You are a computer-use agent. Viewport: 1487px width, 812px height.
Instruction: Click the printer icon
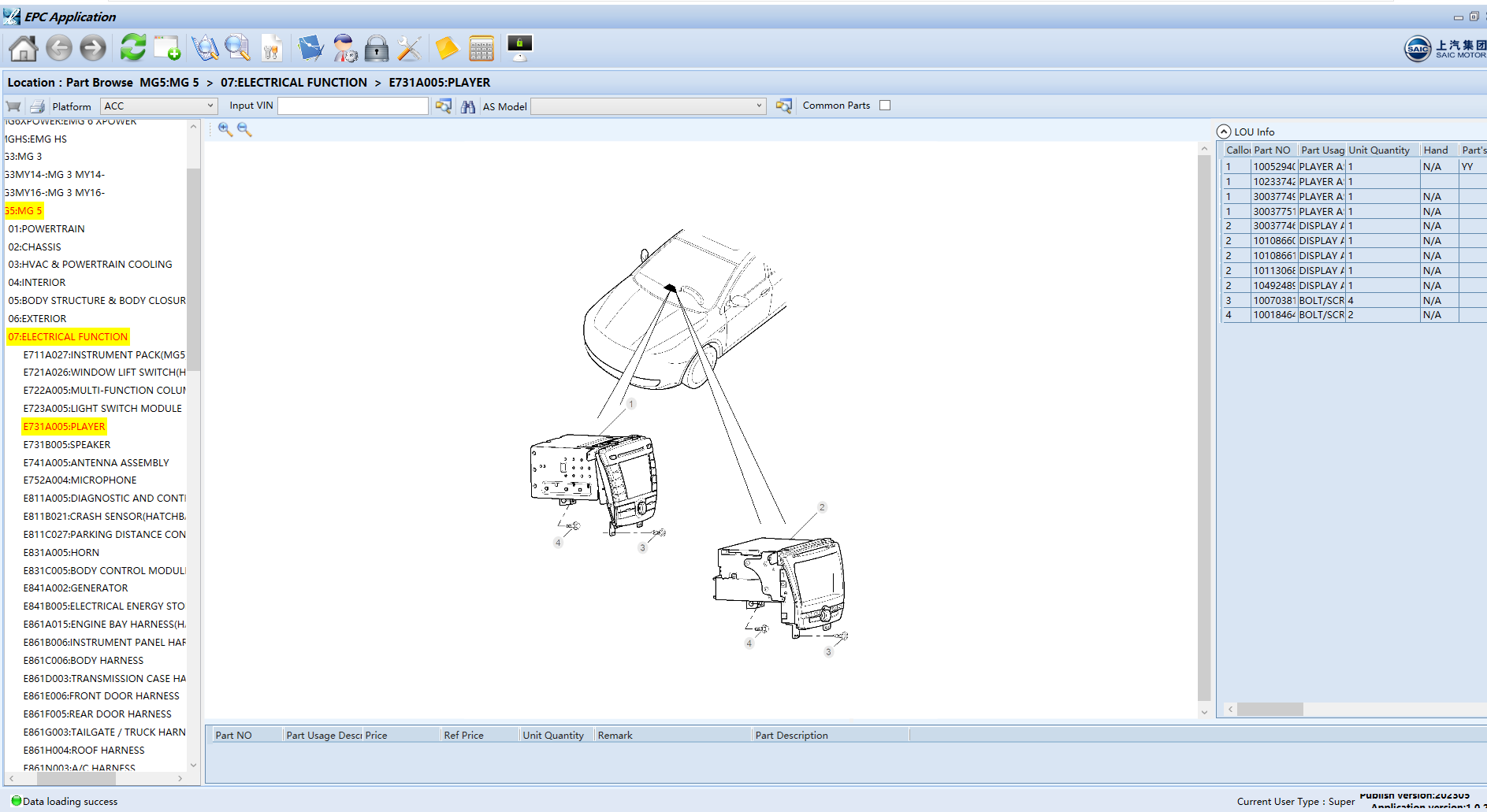(x=37, y=106)
